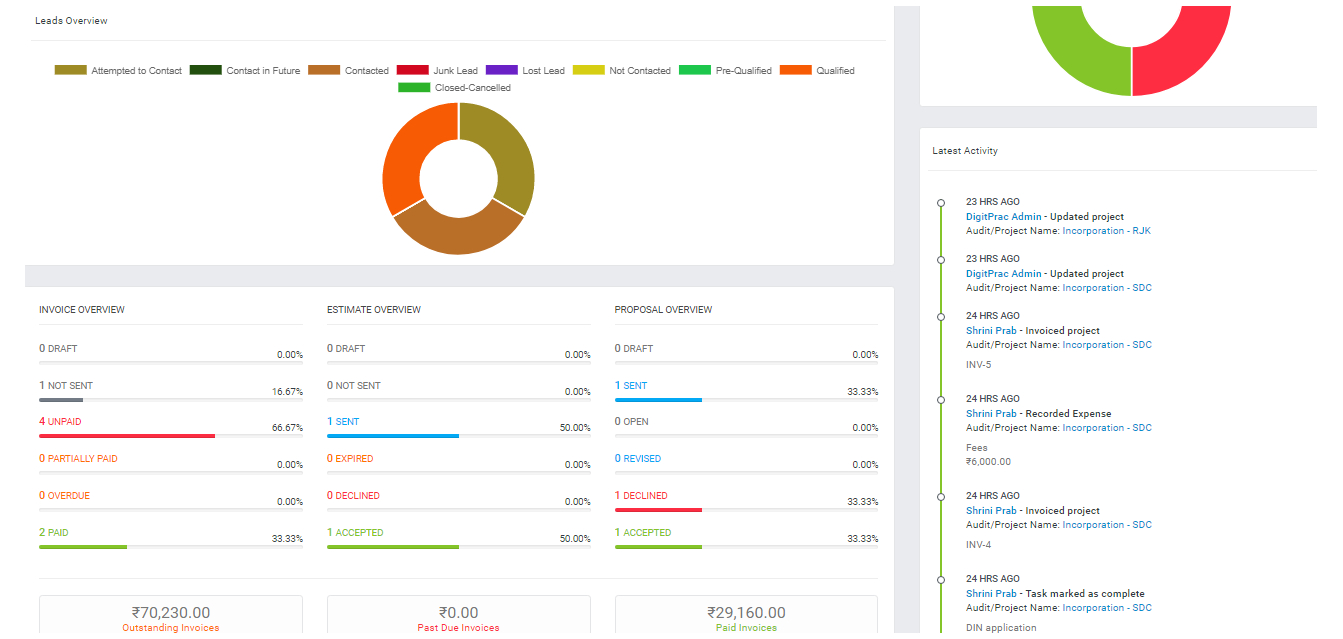The width and height of the screenshot is (1343, 639).
Task: Toggle the Attempted to Contact legend swatch
Action: 71,71
